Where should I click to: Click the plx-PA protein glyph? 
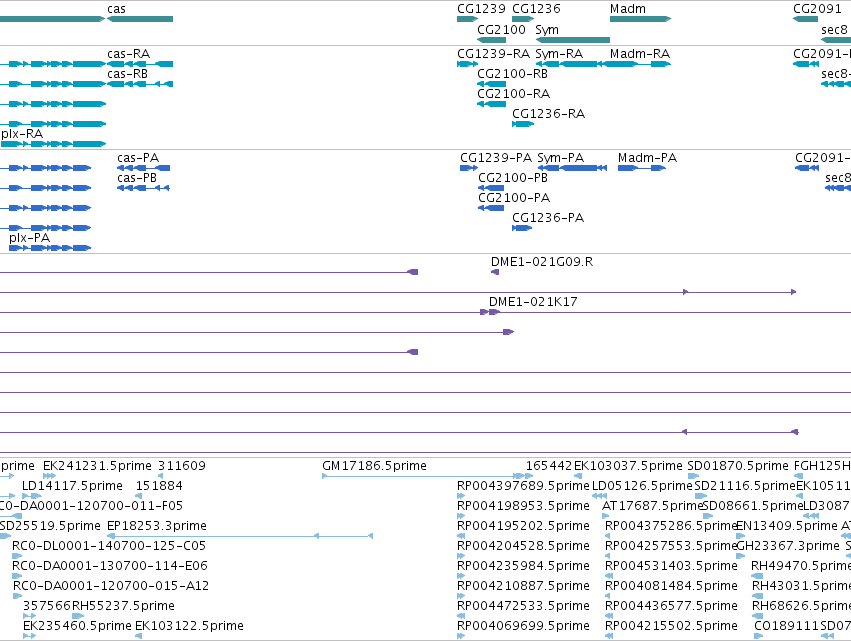pyautogui.click(x=50, y=248)
